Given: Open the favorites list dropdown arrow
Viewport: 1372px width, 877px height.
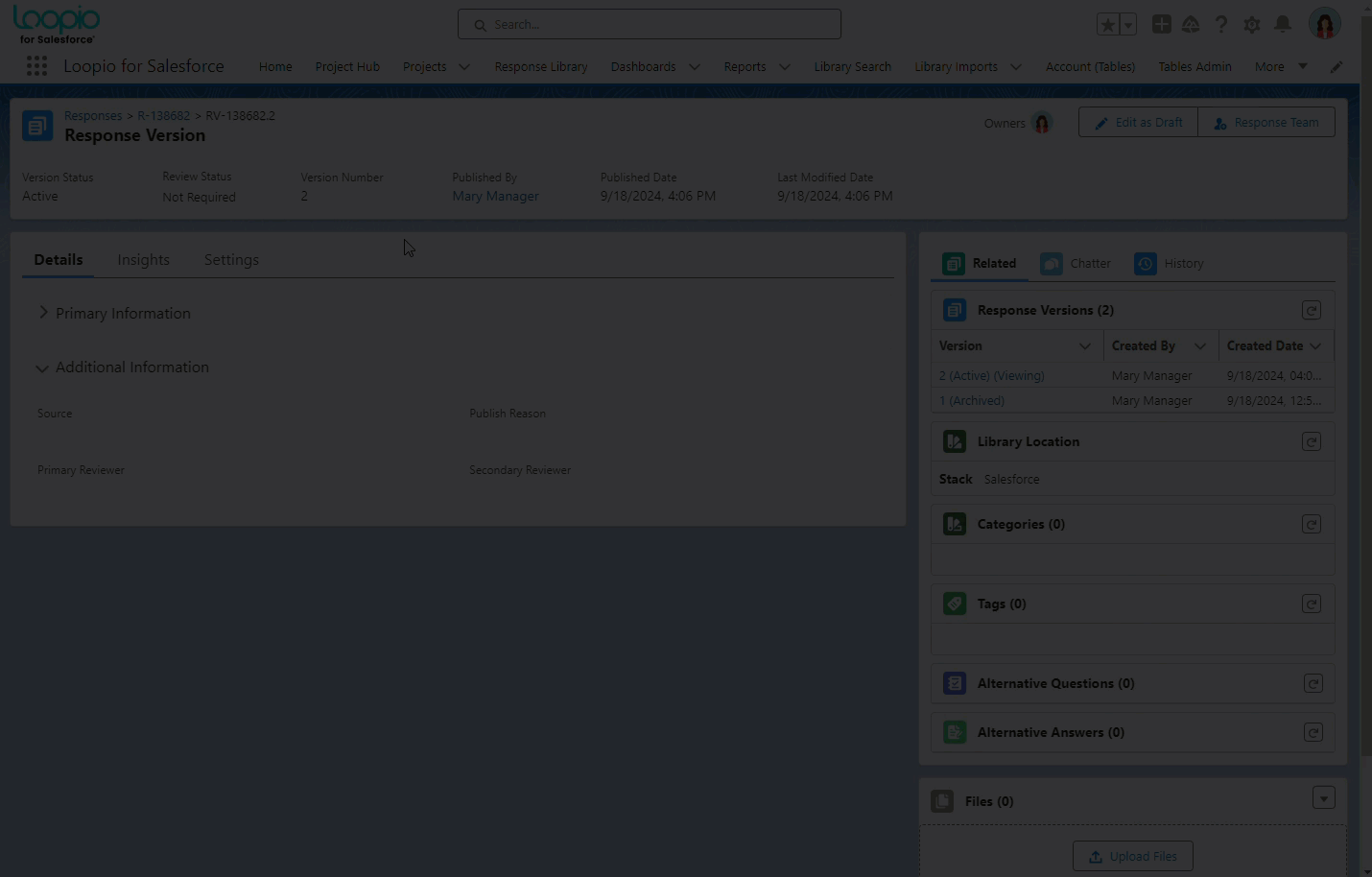Looking at the screenshot, I should tap(1128, 25).
